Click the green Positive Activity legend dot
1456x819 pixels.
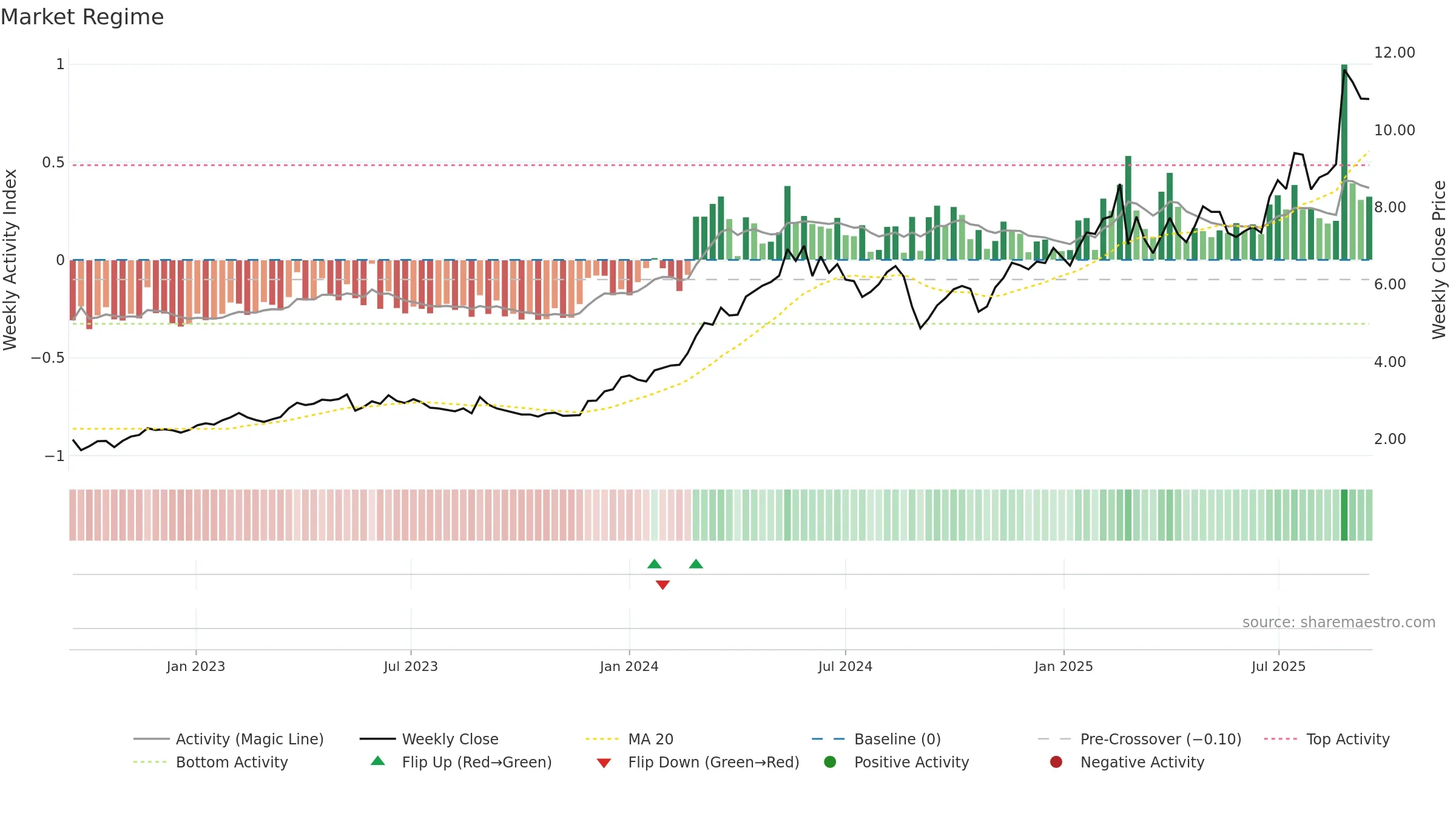[x=830, y=761]
